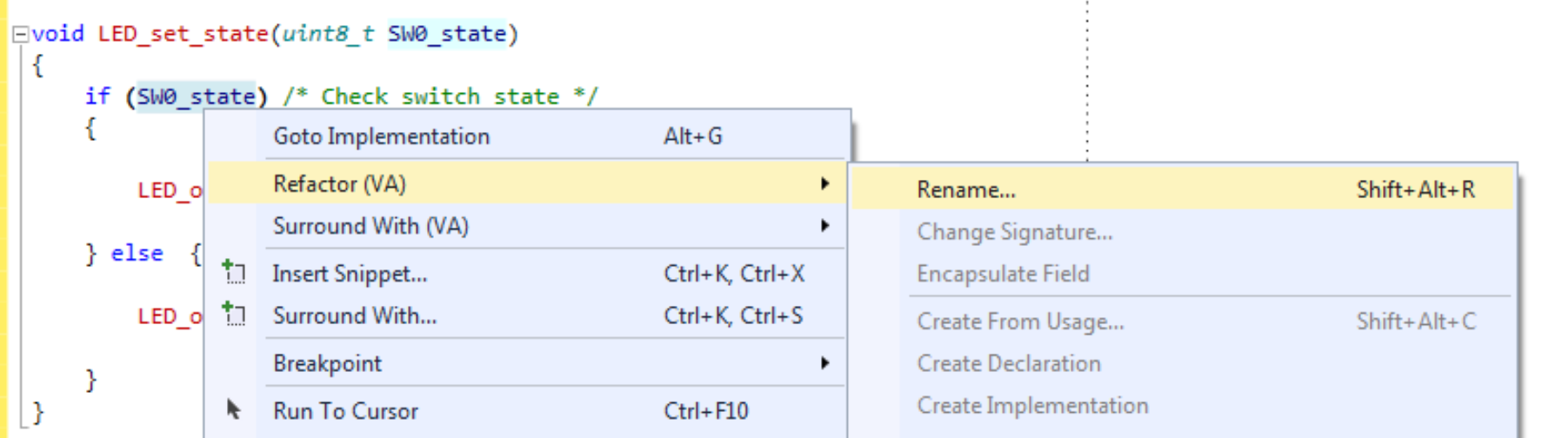Open the Breakpoint menu item

[327, 363]
